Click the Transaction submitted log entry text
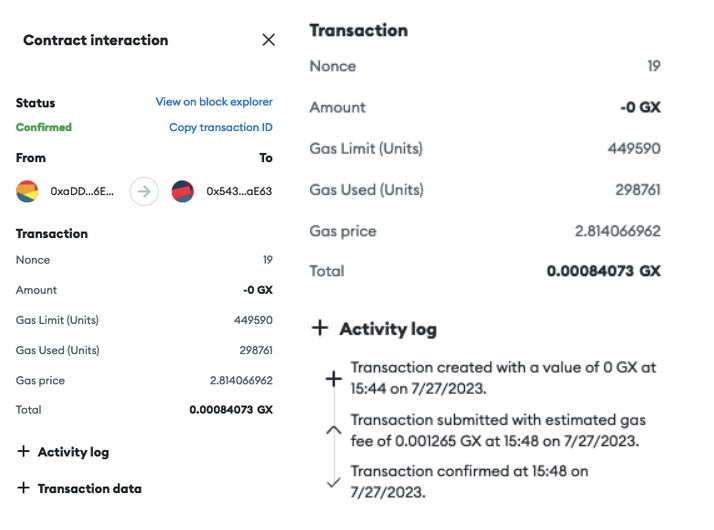Image resolution: width=714 pixels, height=530 pixels. [x=498, y=430]
